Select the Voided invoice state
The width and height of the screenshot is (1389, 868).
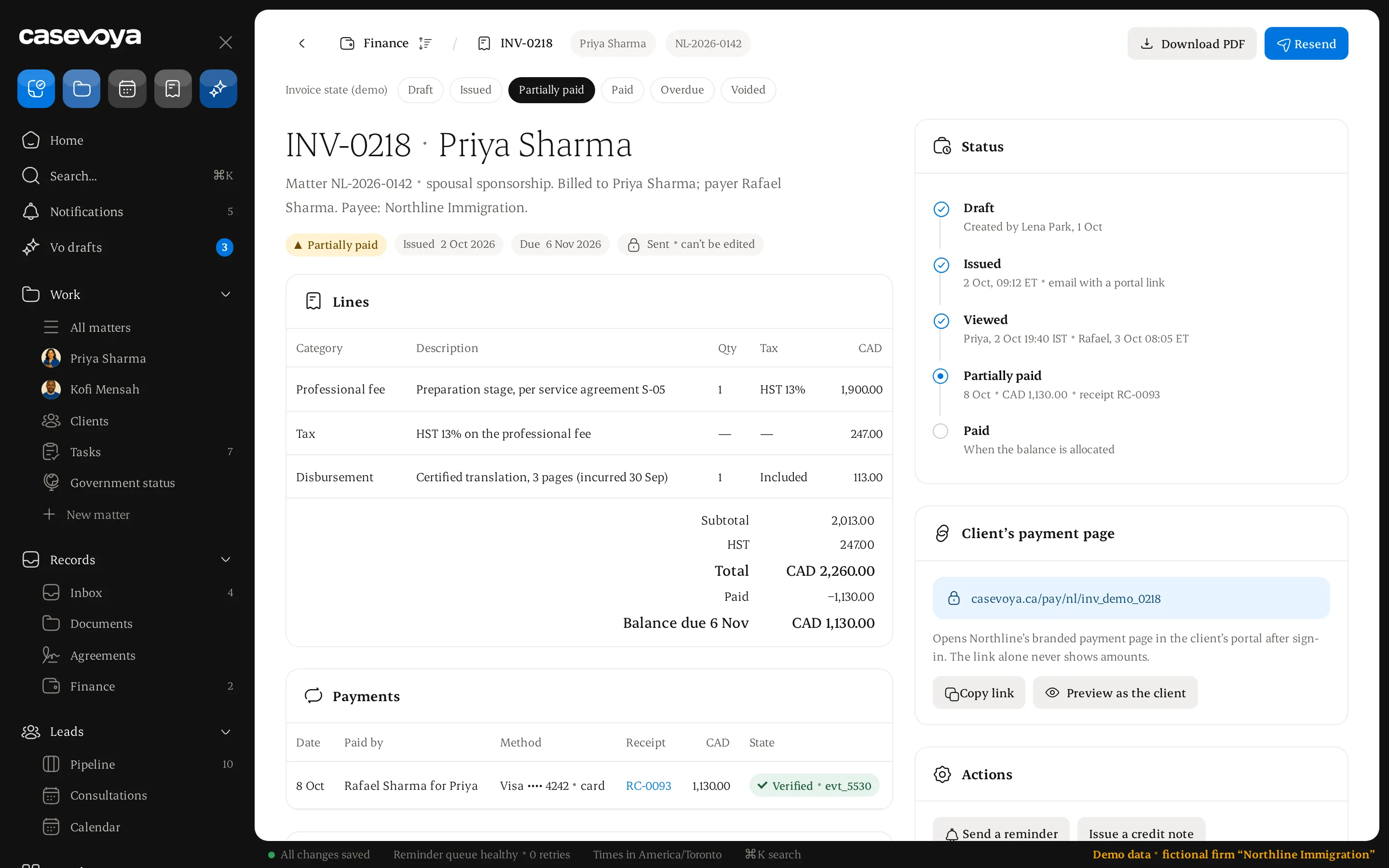click(748, 90)
